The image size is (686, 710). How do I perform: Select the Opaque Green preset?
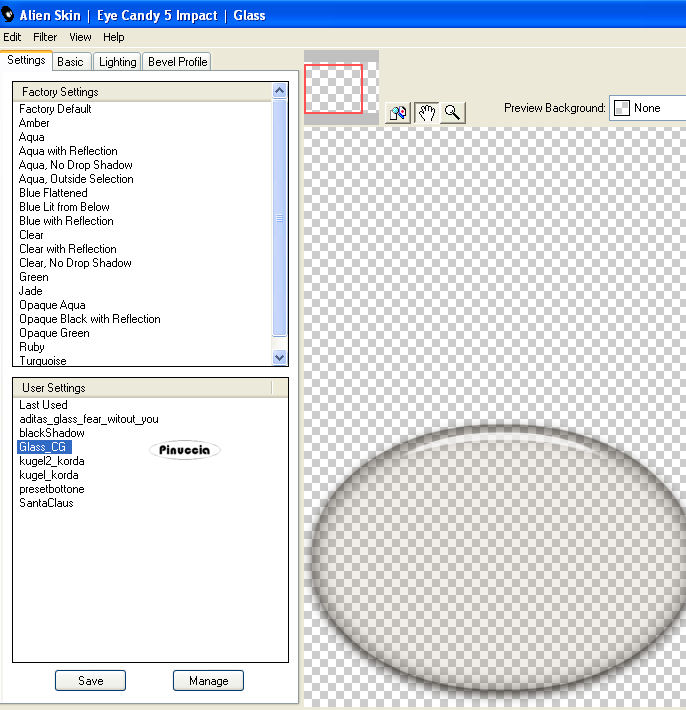54,334
